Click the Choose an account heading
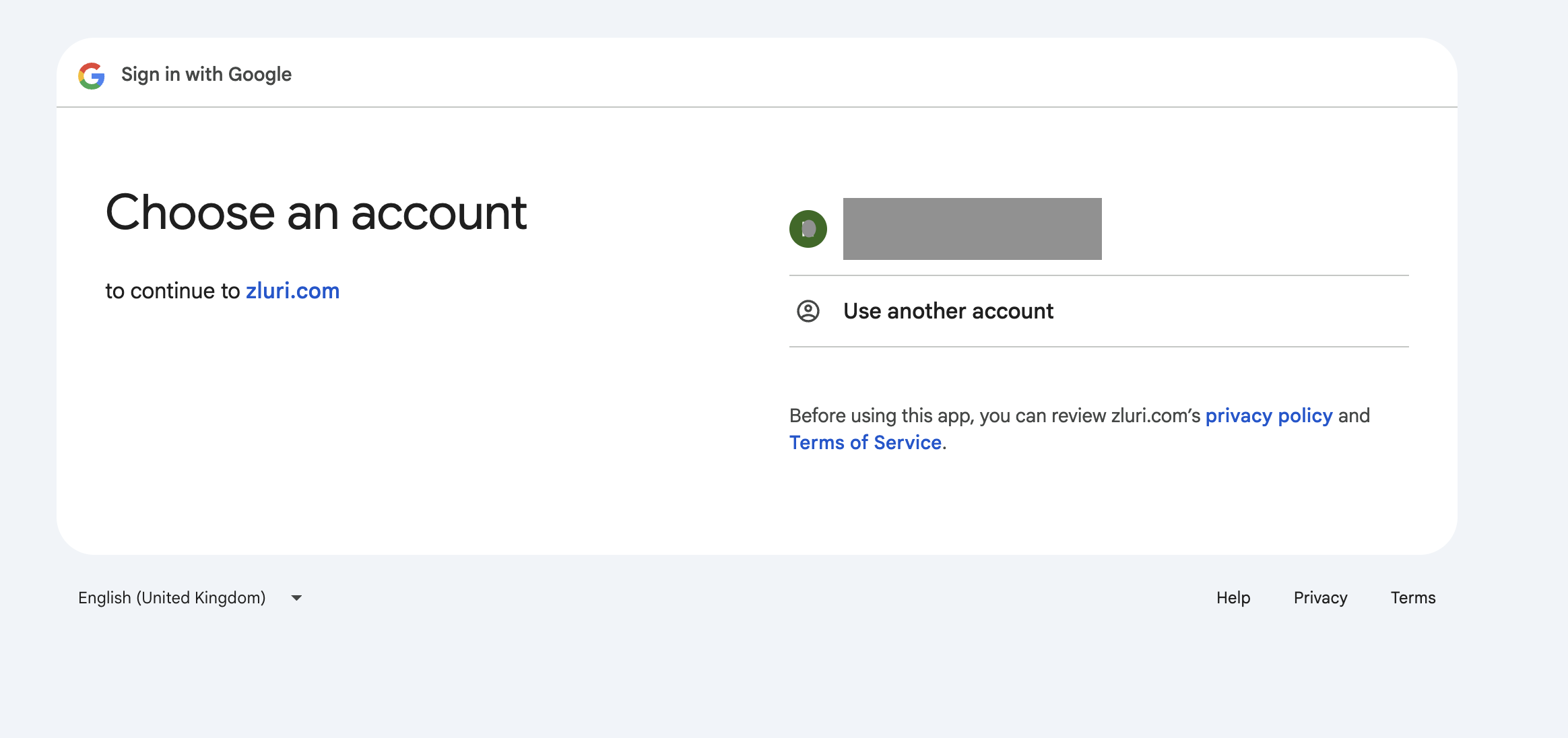The height and width of the screenshot is (738, 1568). tap(316, 213)
